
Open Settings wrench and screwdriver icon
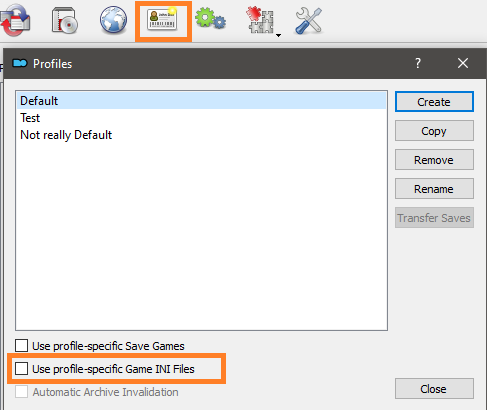pos(309,21)
